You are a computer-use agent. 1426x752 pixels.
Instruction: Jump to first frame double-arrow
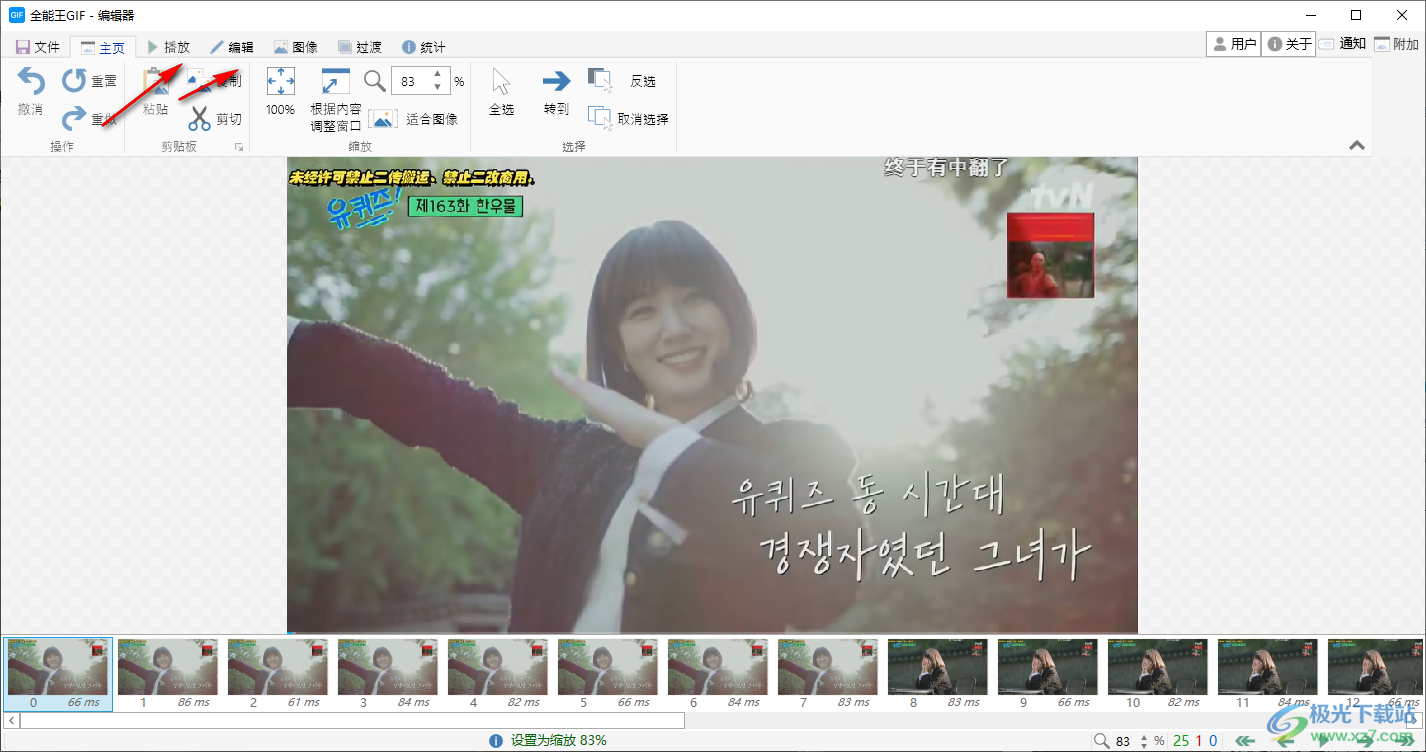(x=1245, y=741)
